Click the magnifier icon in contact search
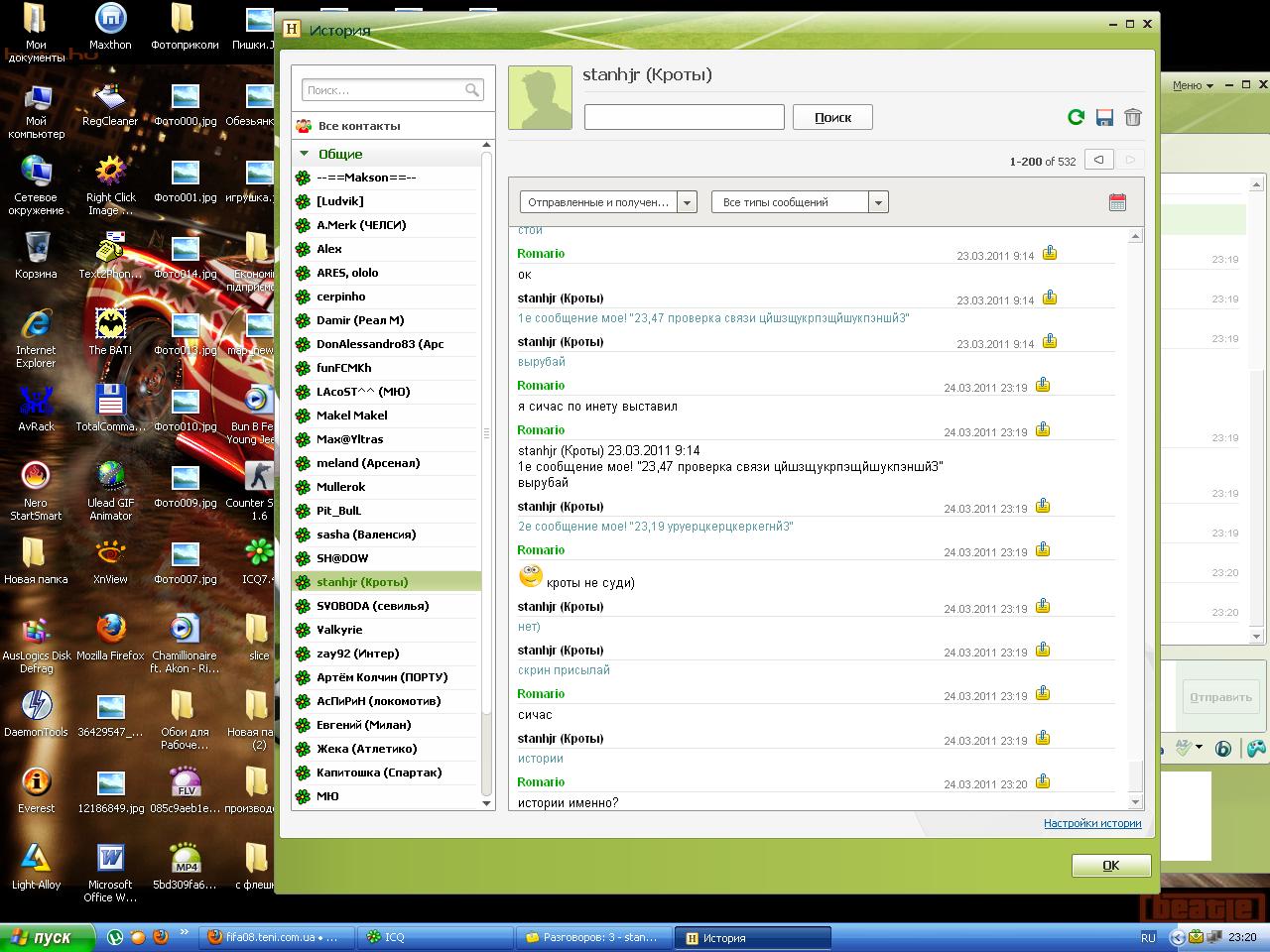 (x=472, y=90)
